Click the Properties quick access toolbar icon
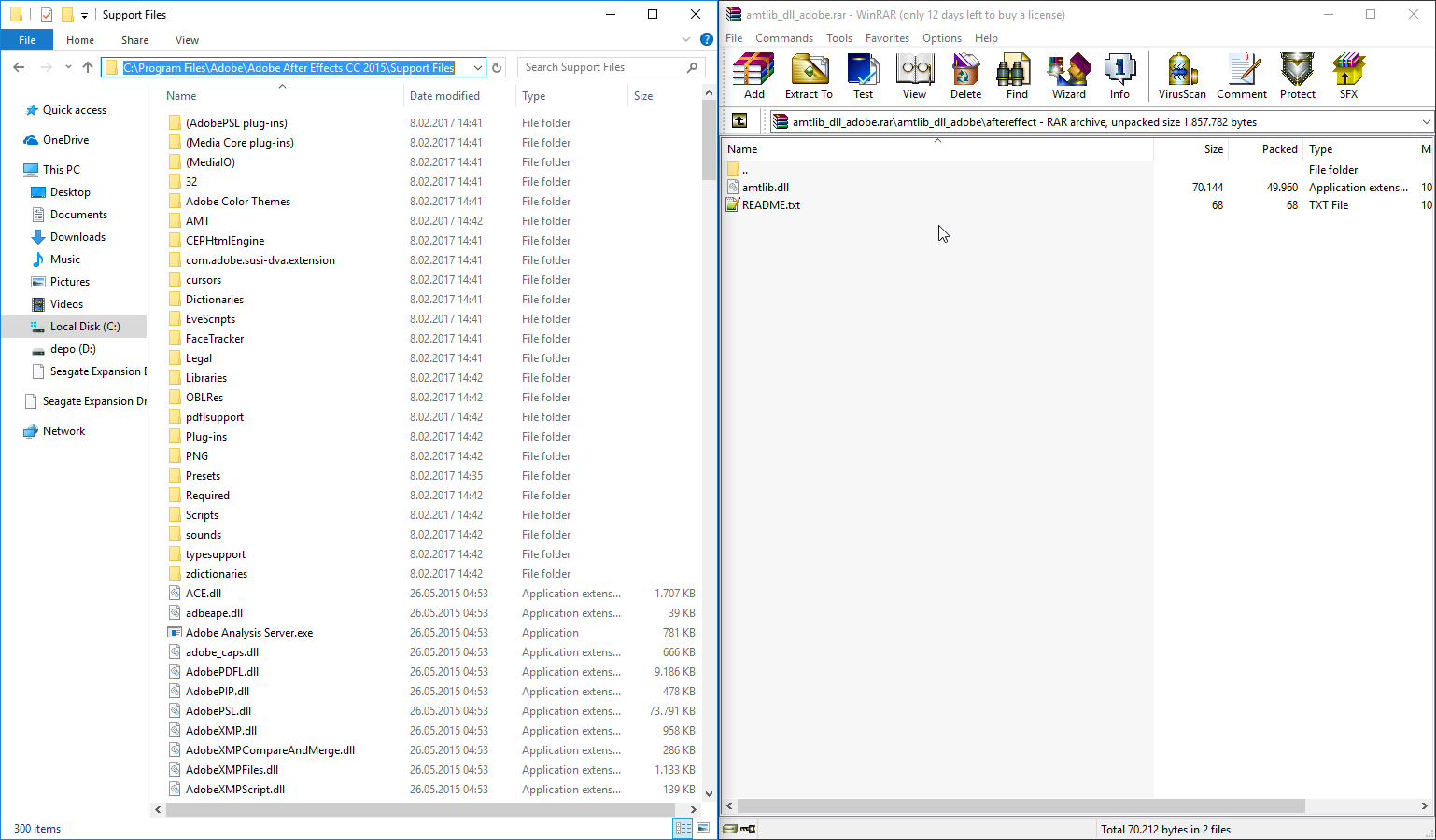This screenshot has height=840, width=1436. [47, 15]
